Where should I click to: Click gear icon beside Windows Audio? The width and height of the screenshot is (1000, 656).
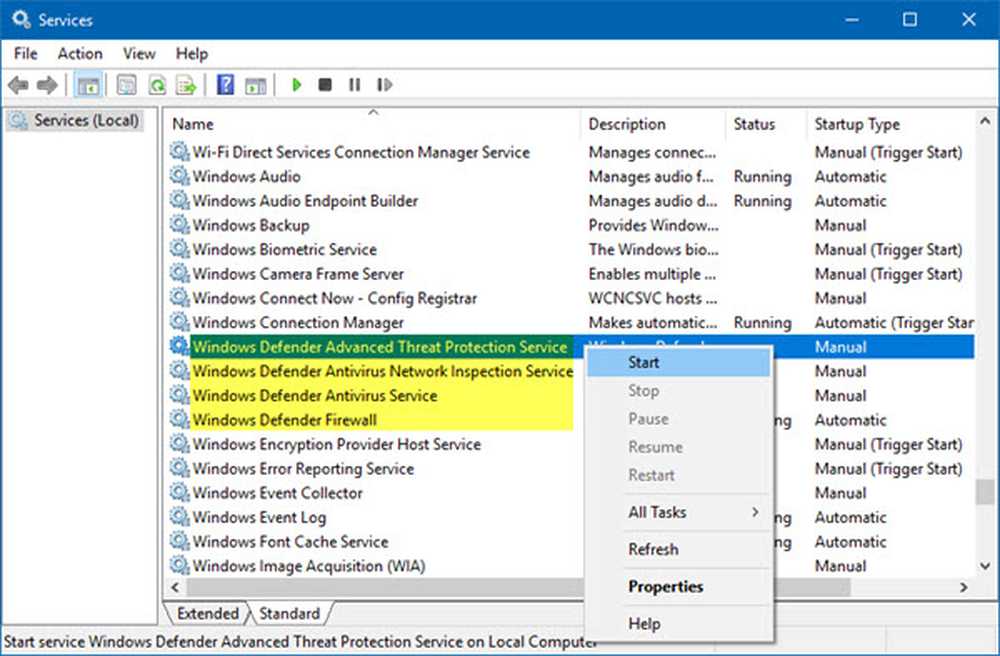[179, 176]
